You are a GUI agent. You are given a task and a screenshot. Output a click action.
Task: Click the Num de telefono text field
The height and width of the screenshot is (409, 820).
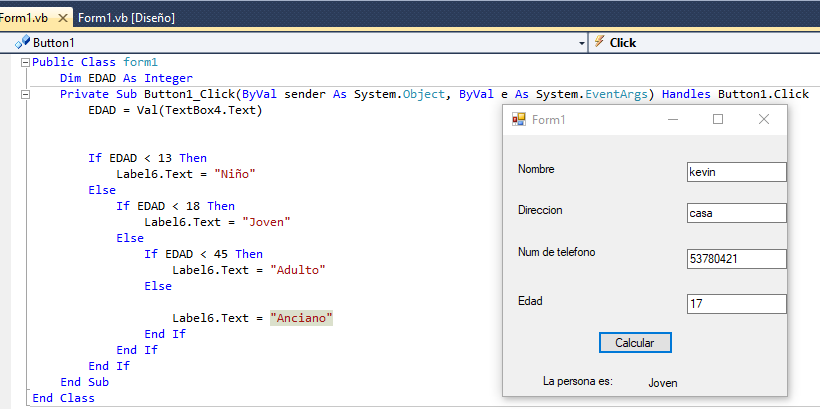point(736,259)
